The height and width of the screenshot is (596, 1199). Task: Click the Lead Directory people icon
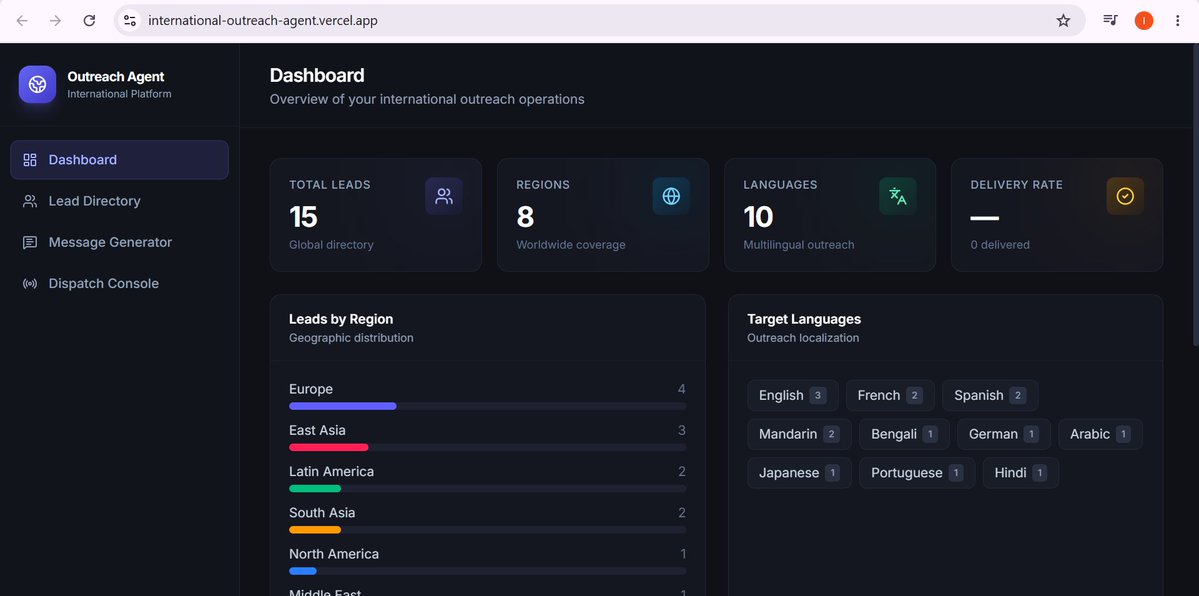(x=30, y=201)
